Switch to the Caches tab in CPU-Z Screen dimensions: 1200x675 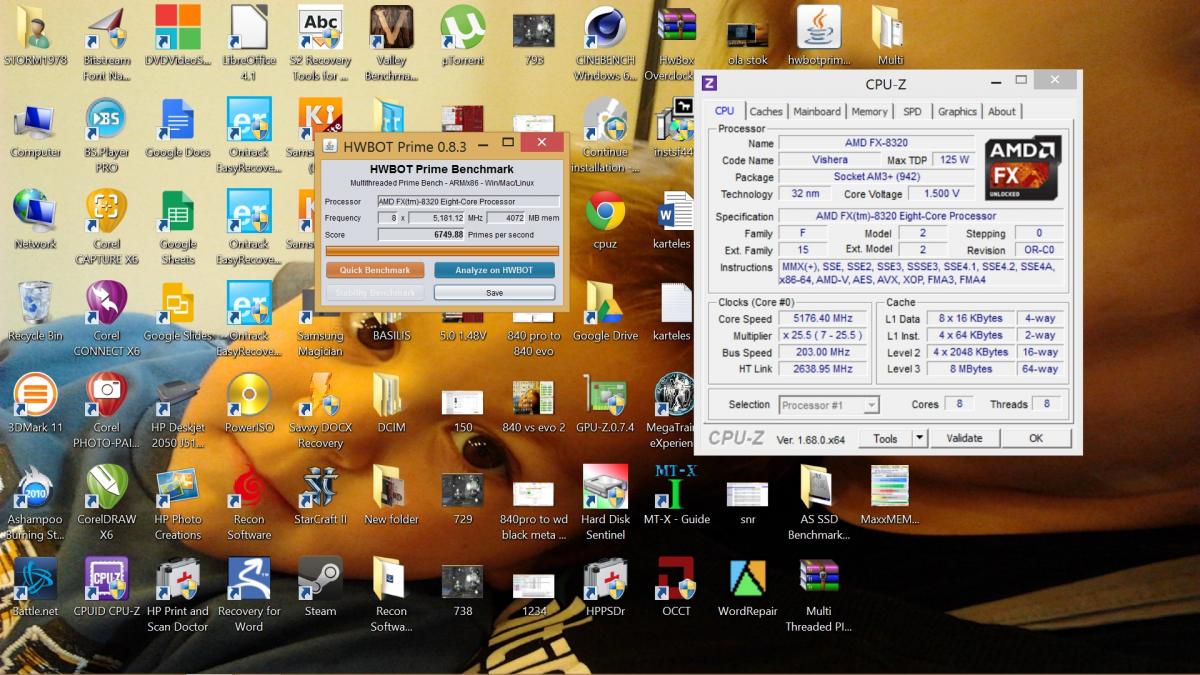coord(766,111)
